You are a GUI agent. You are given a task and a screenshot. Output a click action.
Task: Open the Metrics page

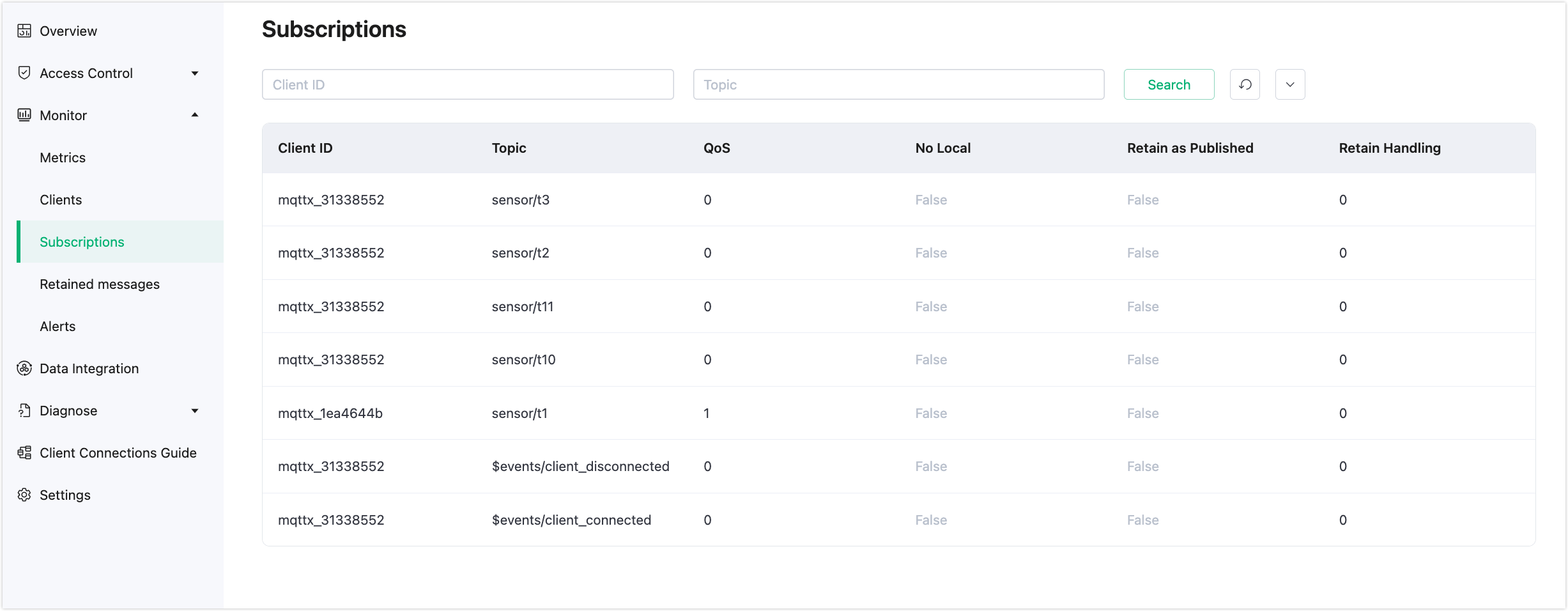point(63,157)
